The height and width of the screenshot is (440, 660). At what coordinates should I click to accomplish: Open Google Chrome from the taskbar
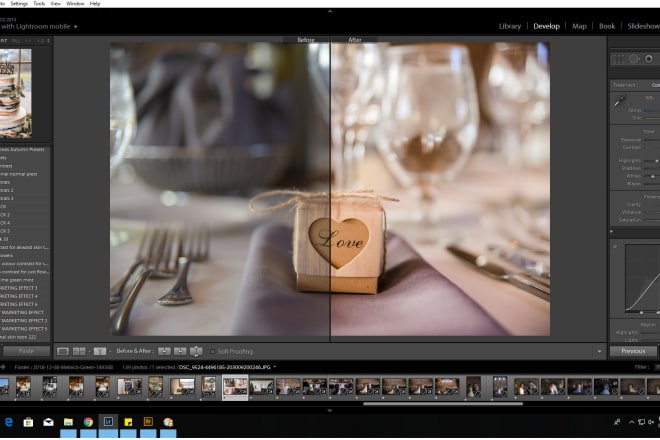[89, 422]
